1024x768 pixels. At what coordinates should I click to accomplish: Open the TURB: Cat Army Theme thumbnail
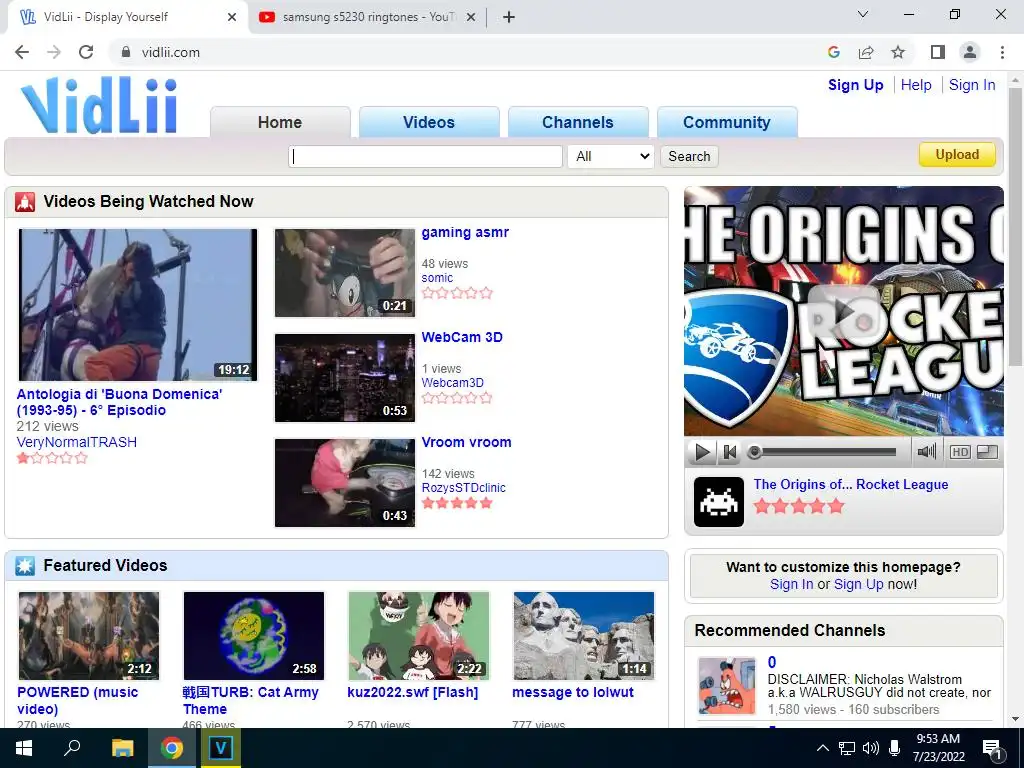pos(254,636)
